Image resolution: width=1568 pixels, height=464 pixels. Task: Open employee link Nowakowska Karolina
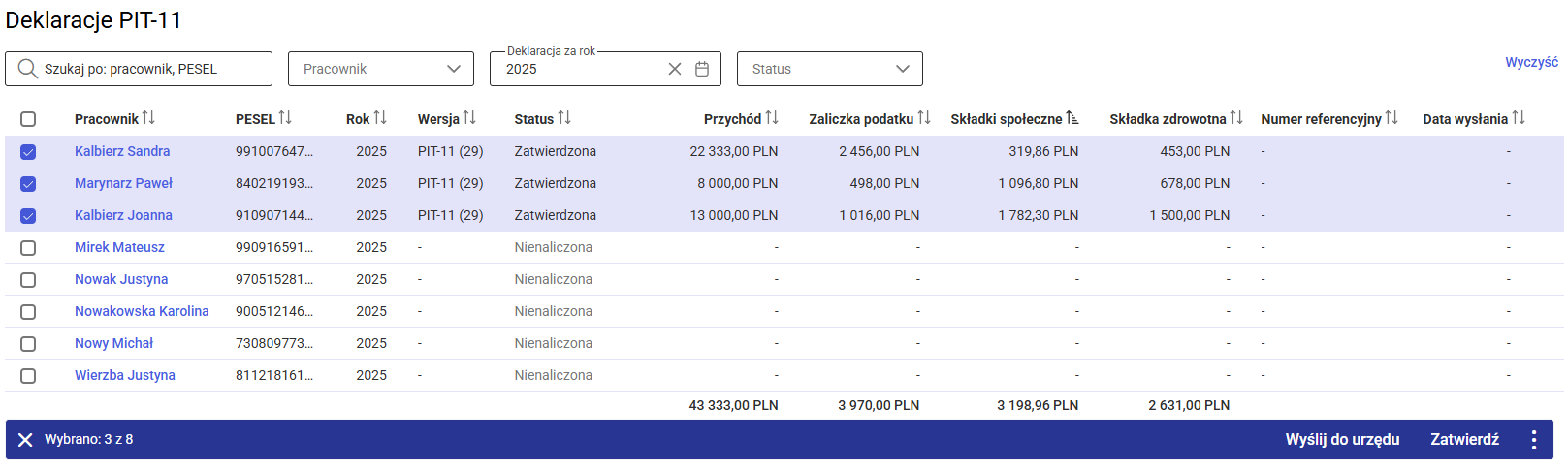pos(142,311)
